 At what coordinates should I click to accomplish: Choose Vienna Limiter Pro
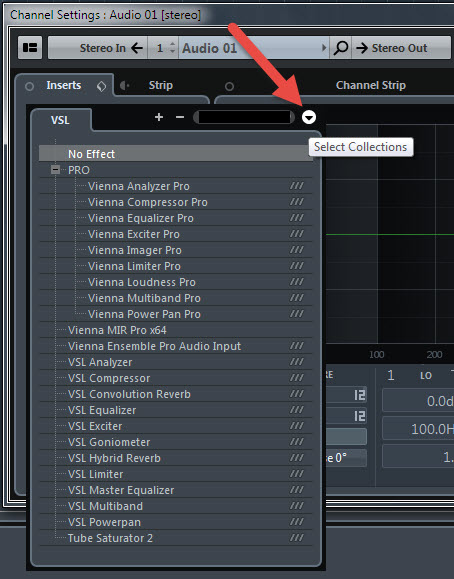(x=176, y=266)
